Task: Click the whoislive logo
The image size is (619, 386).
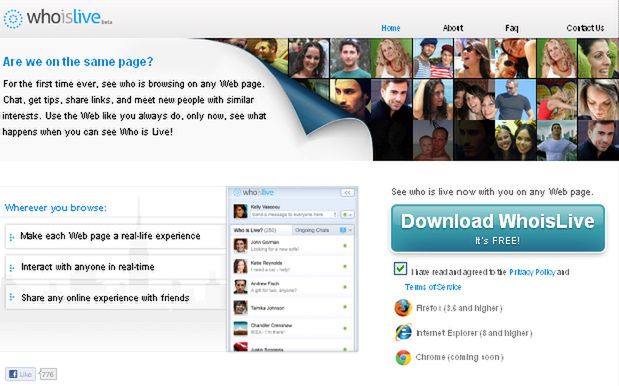Action: coord(58,18)
